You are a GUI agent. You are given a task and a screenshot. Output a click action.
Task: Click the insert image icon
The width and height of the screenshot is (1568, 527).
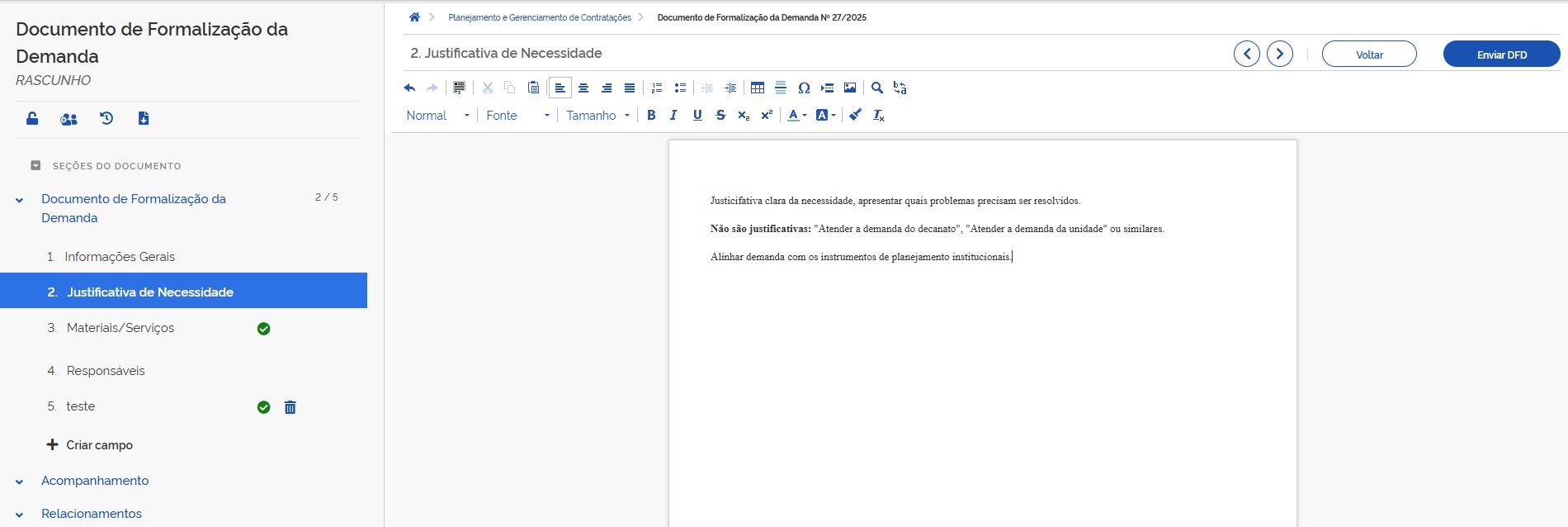[850, 88]
